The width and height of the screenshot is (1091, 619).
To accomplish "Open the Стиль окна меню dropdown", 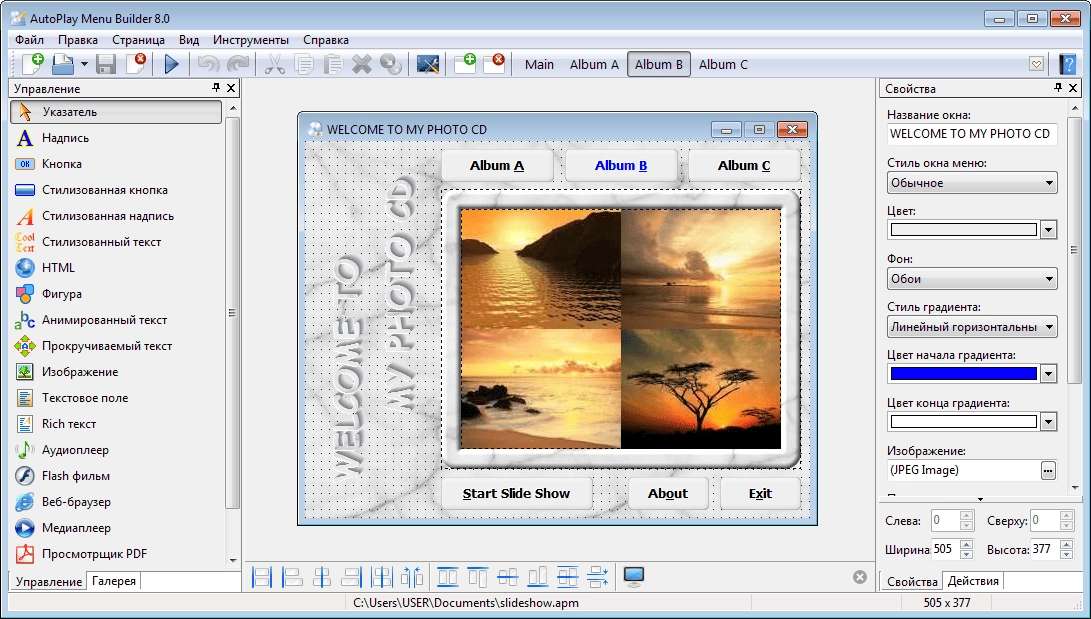I will [x=972, y=183].
